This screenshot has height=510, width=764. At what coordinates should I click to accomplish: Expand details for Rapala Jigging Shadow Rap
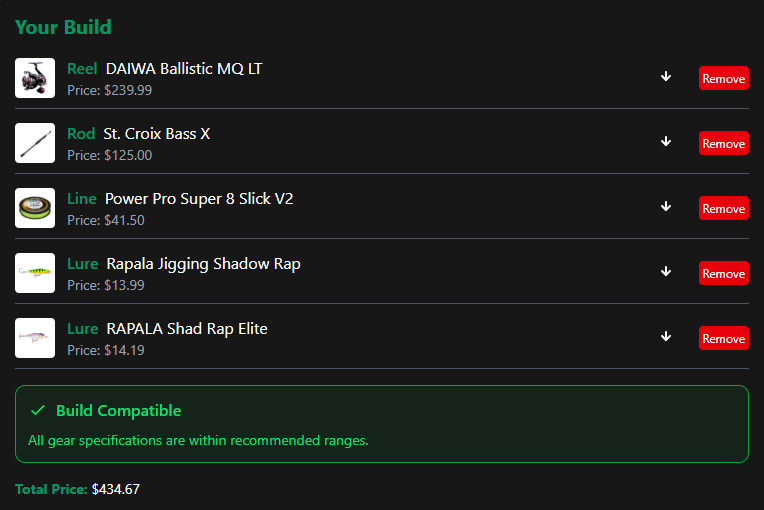click(x=666, y=272)
